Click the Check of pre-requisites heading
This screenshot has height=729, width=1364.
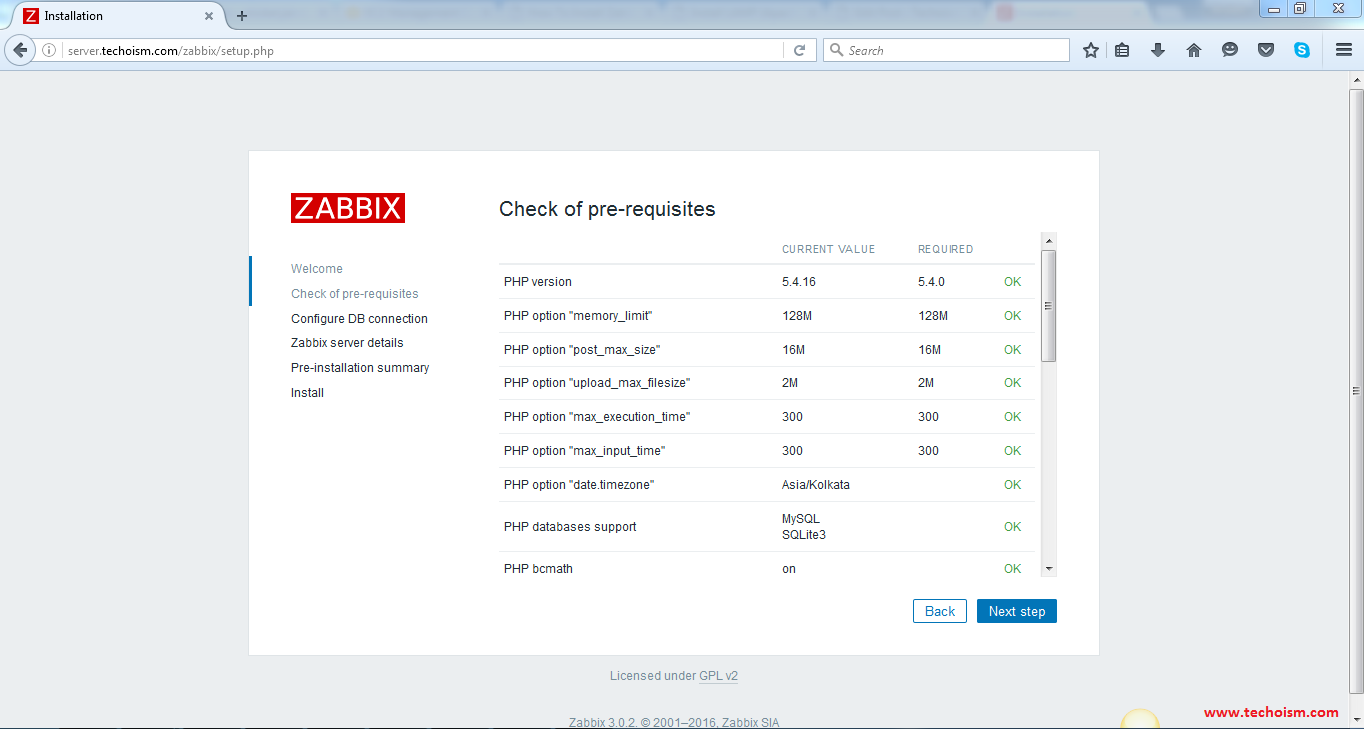[x=607, y=209]
